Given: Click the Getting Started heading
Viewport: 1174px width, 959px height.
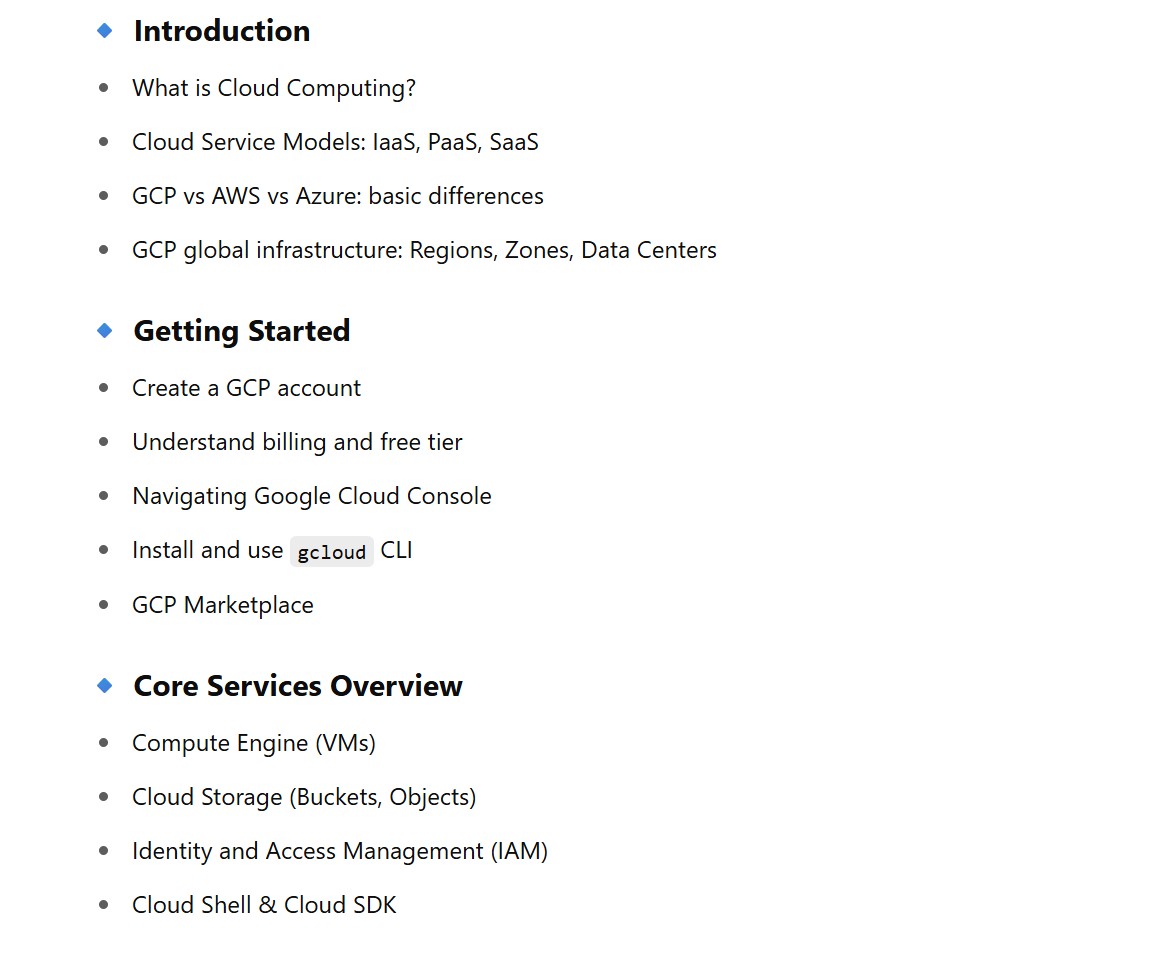Looking at the screenshot, I should [x=241, y=331].
